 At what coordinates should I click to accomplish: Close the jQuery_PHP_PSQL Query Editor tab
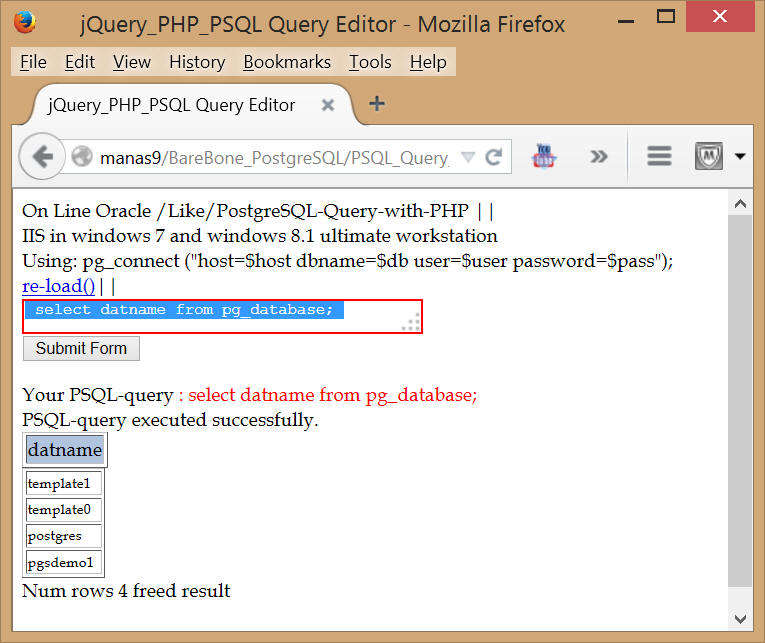coord(327,105)
